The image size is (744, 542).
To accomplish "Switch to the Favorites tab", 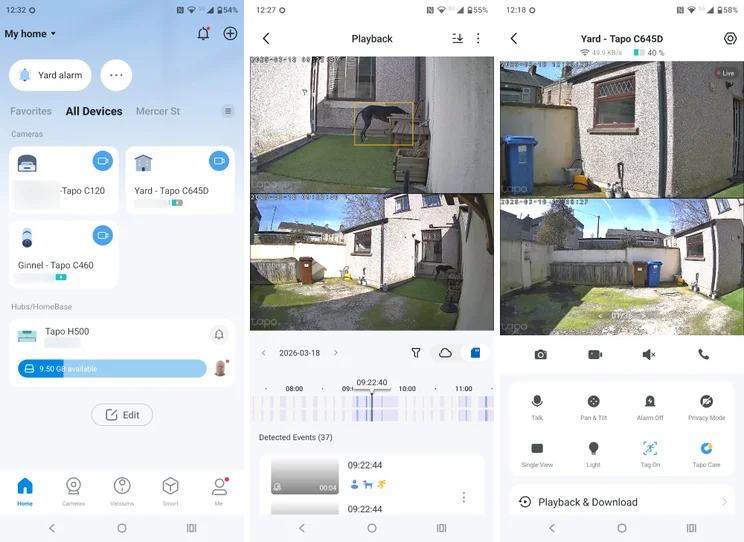I will coord(31,111).
